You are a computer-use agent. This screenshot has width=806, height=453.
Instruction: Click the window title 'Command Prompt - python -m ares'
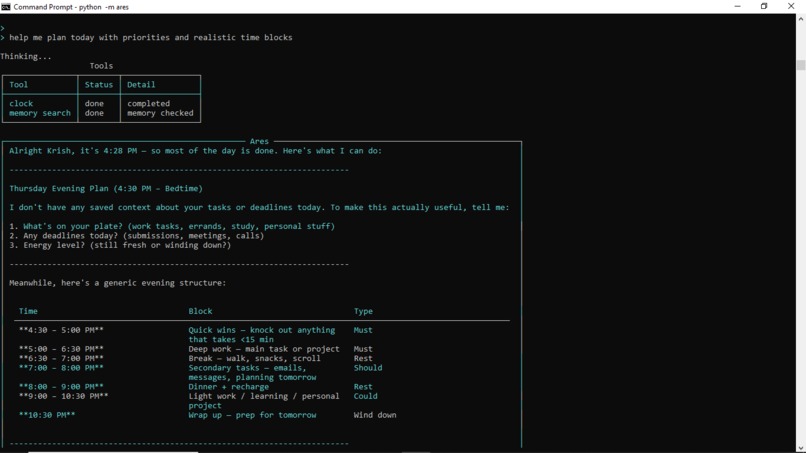[x=71, y=7]
